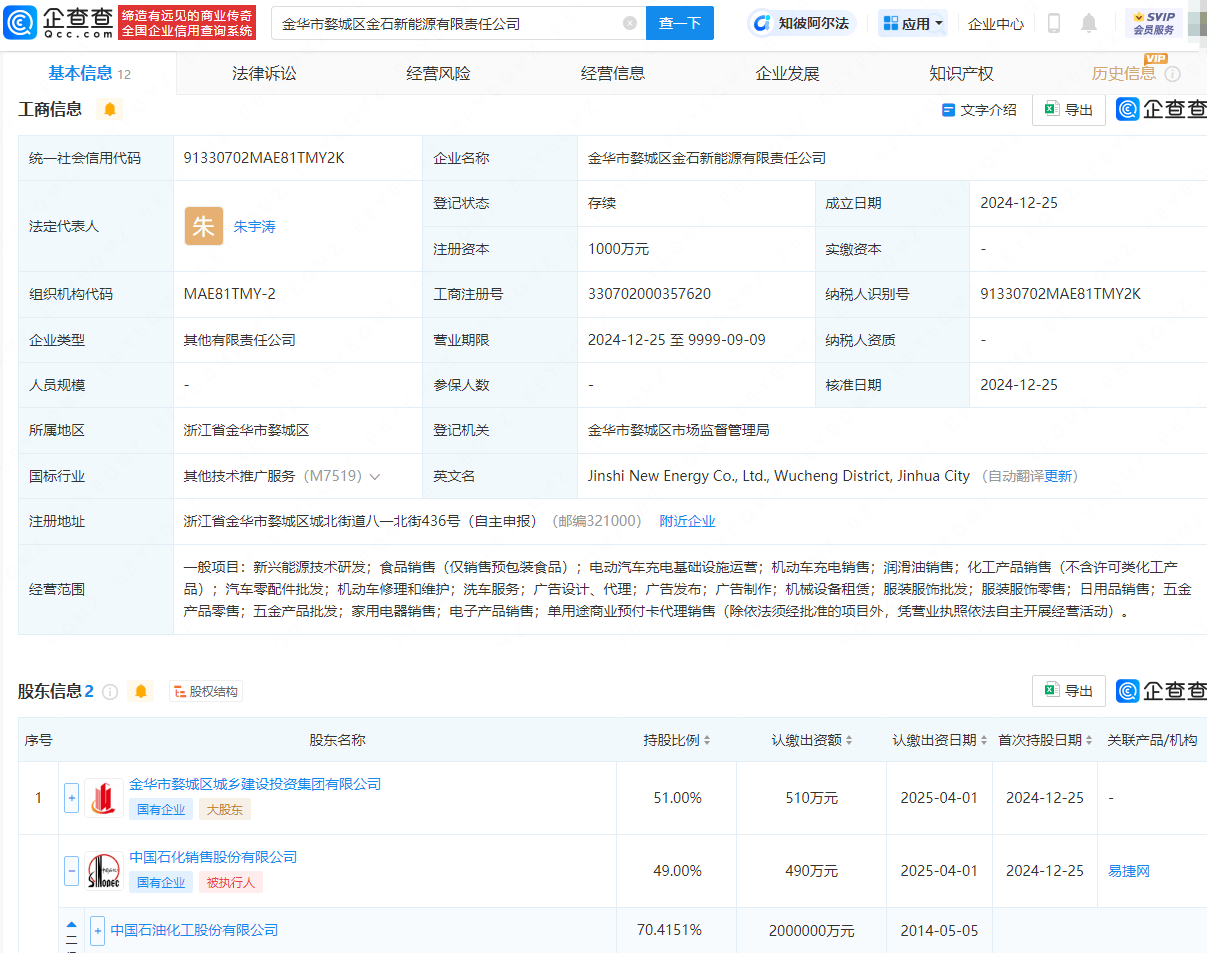The width and height of the screenshot is (1207, 953).
Task: Expand the 中国石油化工股份有限公司 sub-row
Action: point(97,930)
